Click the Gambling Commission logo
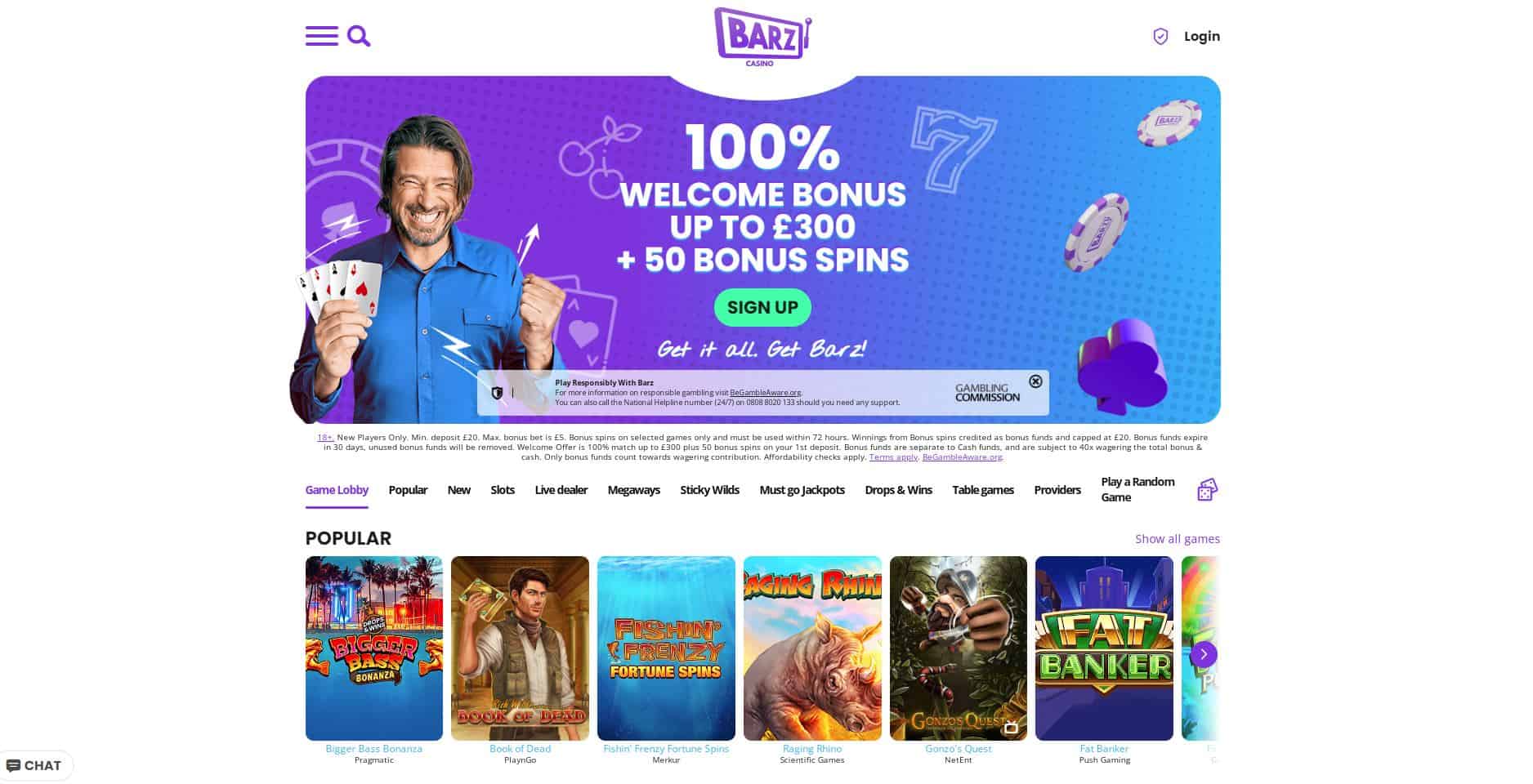This screenshot has height=784, width=1533. click(x=987, y=393)
